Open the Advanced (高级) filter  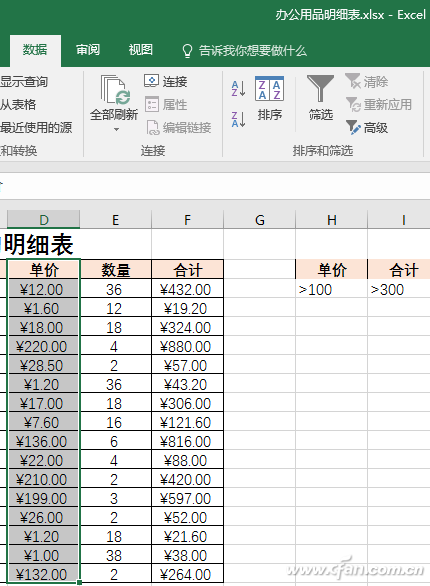[367, 128]
